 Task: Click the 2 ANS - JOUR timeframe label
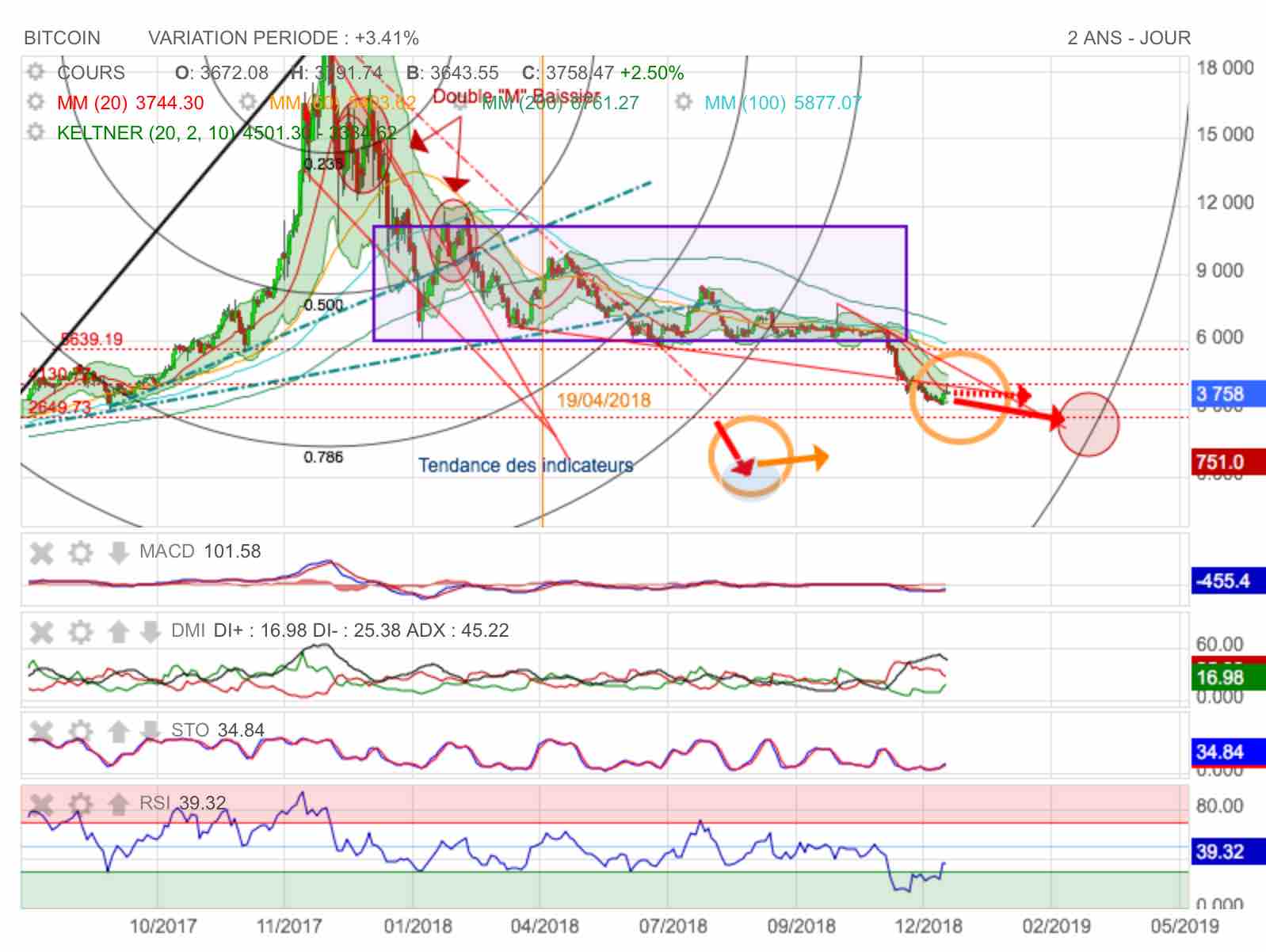click(x=1129, y=38)
